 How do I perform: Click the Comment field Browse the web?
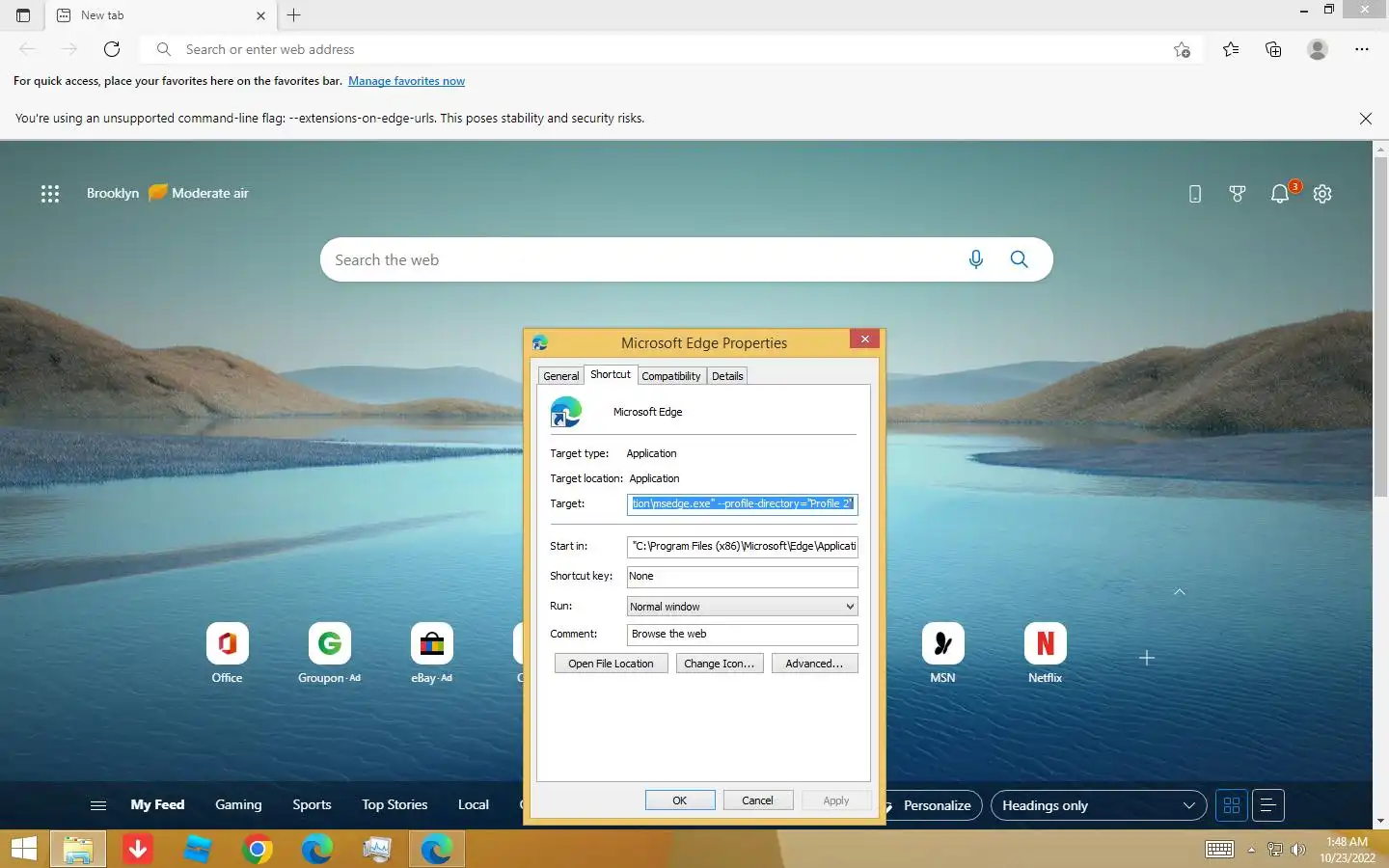[742, 634]
